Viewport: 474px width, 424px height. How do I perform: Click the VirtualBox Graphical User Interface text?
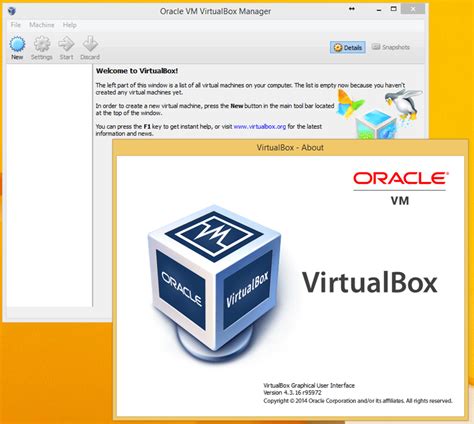pyautogui.click(x=309, y=385)
